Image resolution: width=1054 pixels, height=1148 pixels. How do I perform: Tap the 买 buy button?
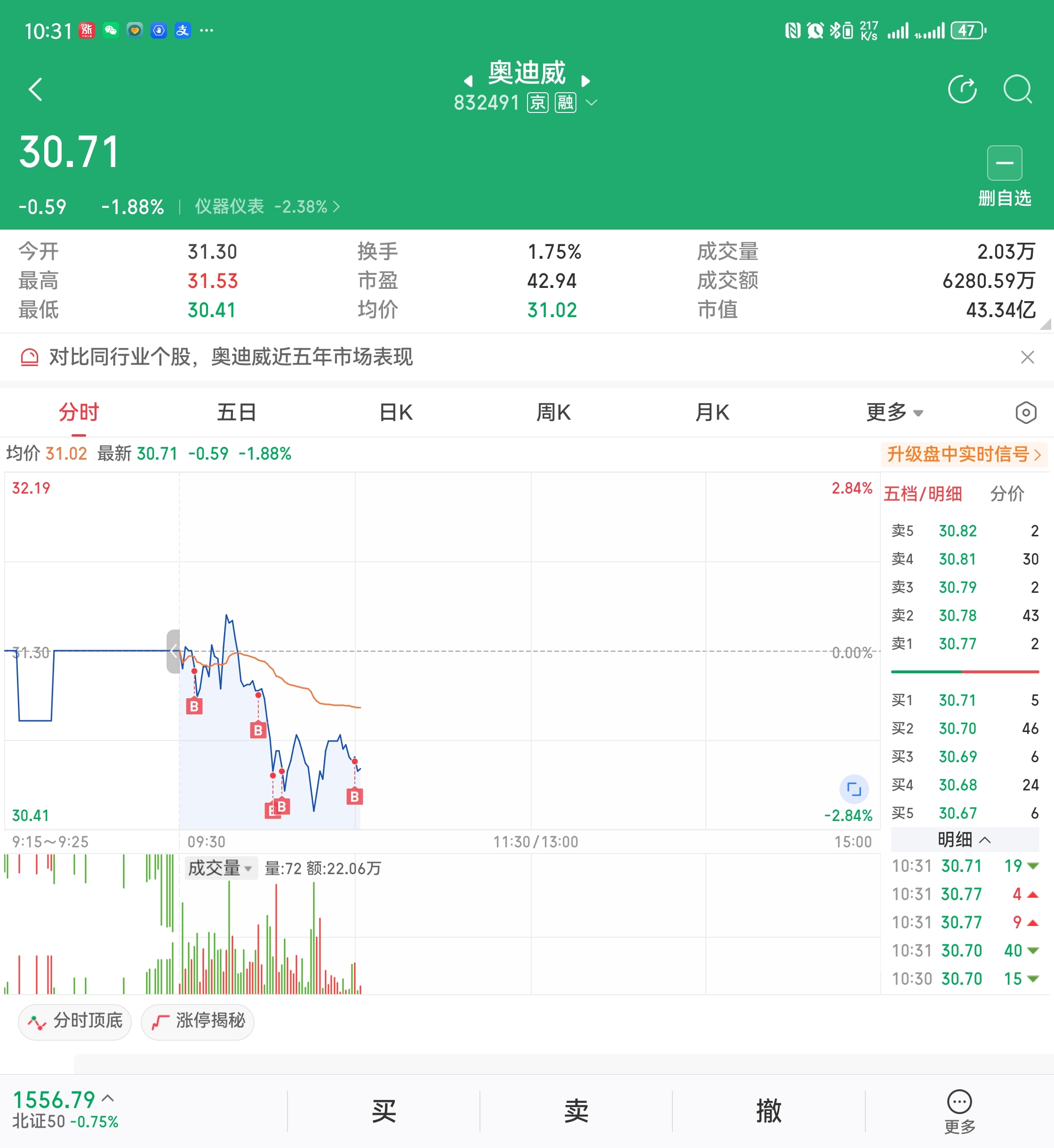(383, 1110)
